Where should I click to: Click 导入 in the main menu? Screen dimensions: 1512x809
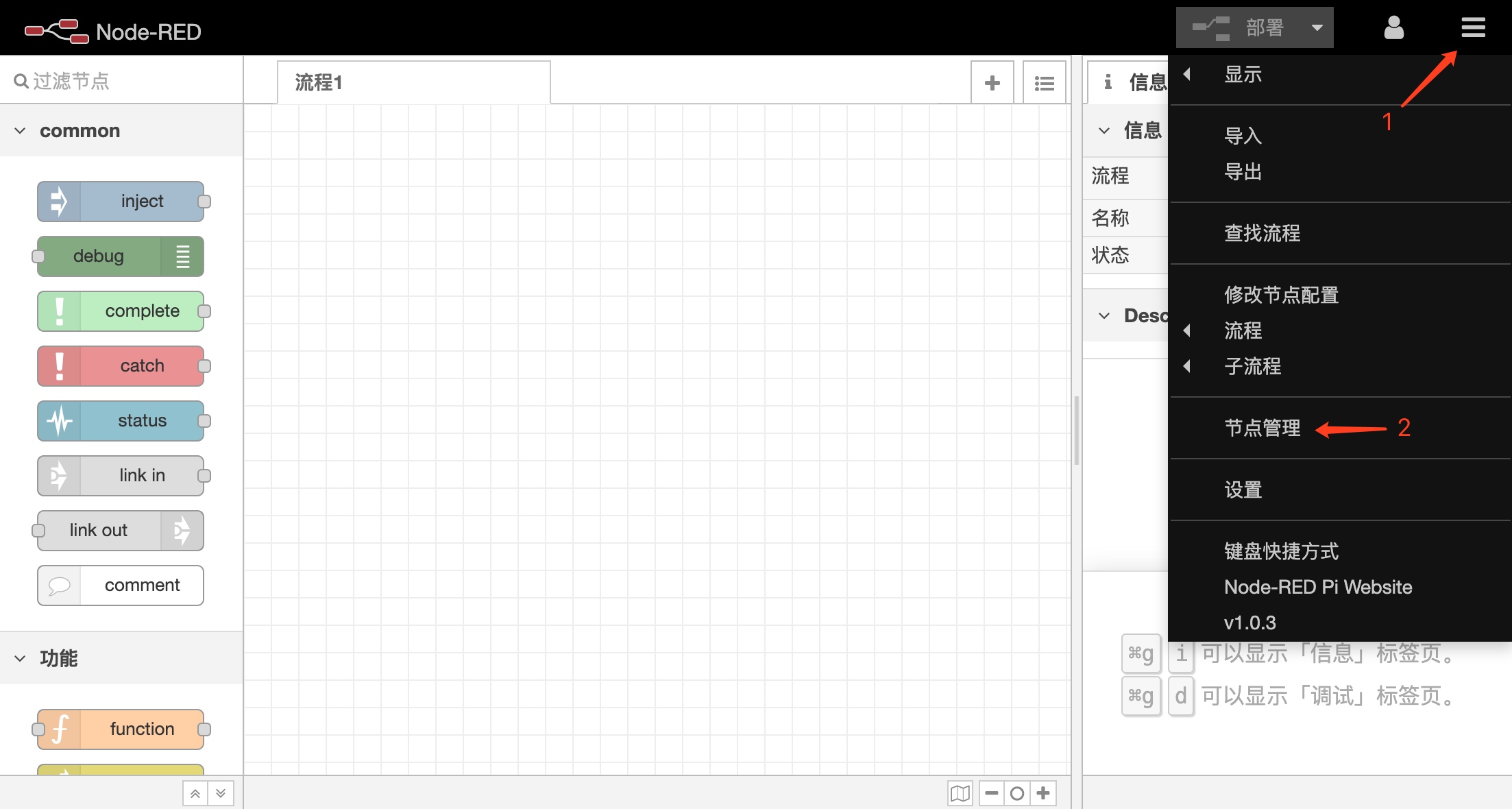point(1243,135)
